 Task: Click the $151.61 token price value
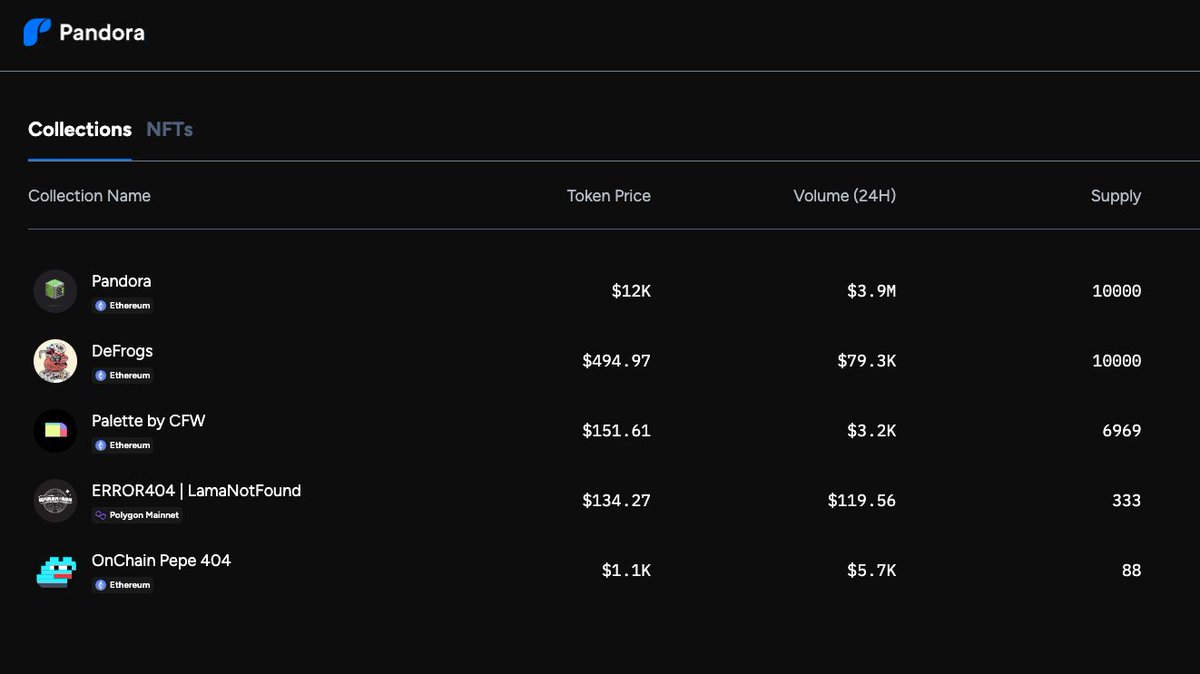coord(616,431)
